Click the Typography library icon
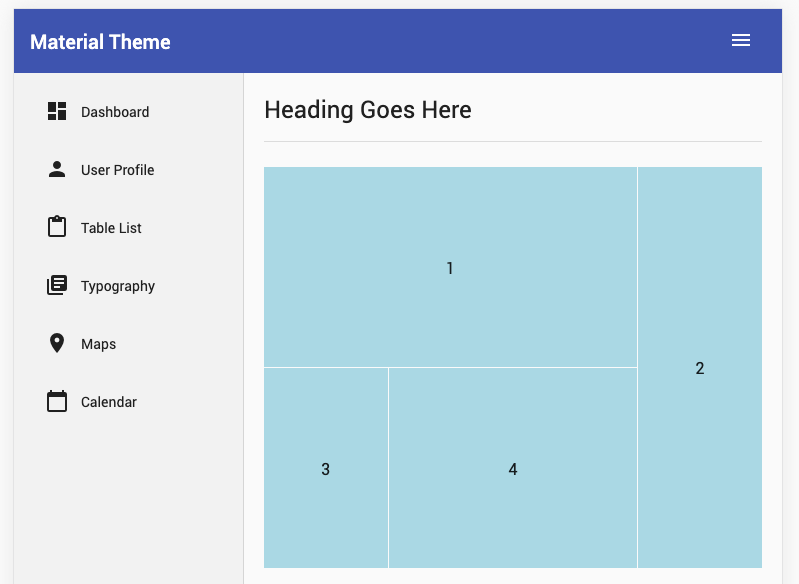Image resolution: width=799 pixels, height=584 pixels. tap(57, 286)
